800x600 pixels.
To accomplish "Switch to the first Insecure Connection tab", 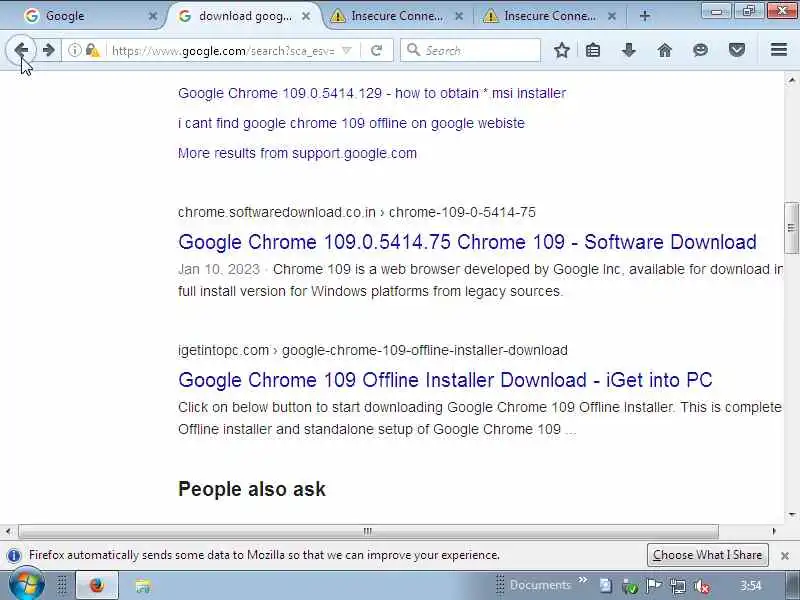I will coord(395,16).
